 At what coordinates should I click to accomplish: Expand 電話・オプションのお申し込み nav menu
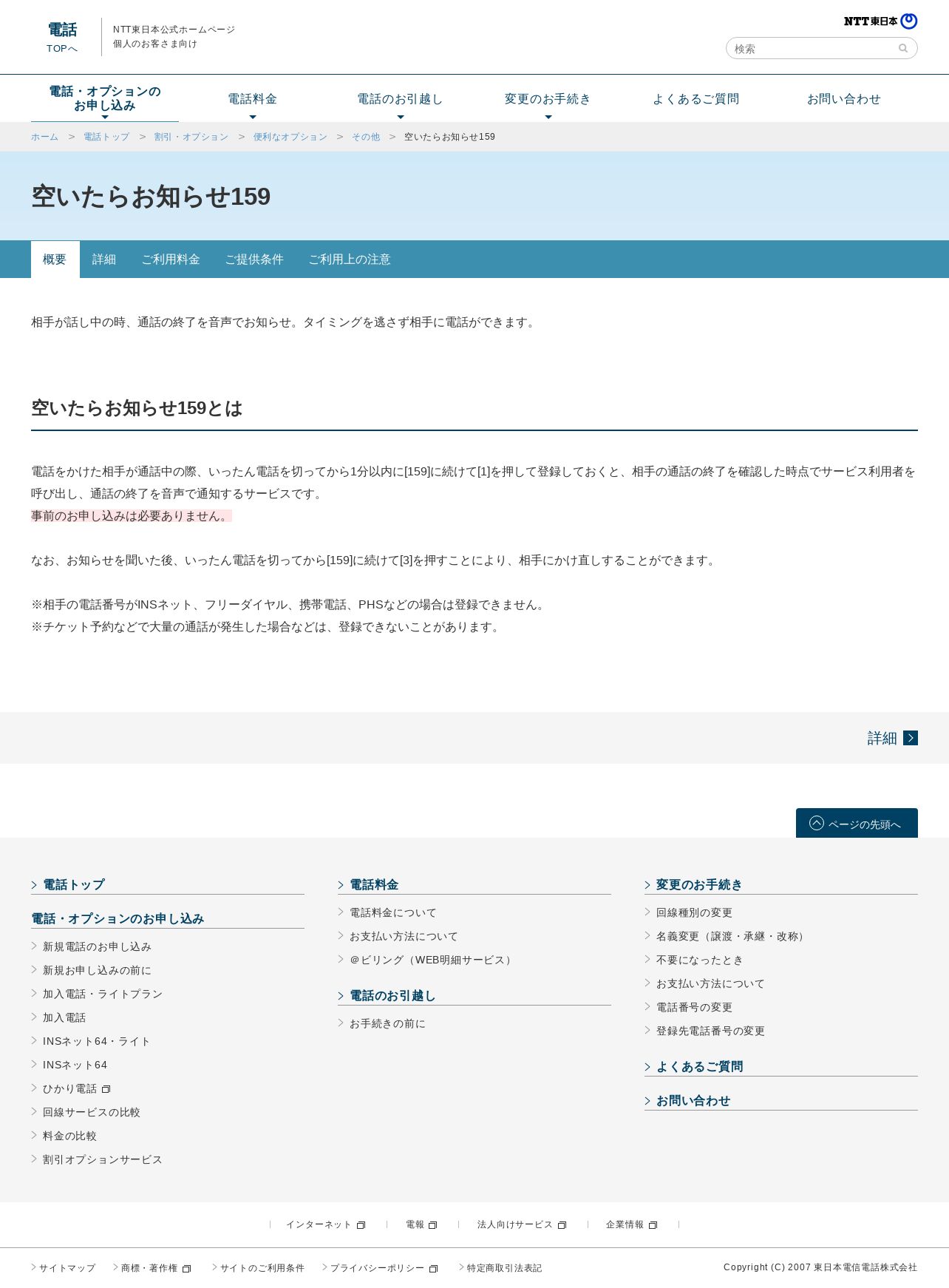[x=105, y=99]
